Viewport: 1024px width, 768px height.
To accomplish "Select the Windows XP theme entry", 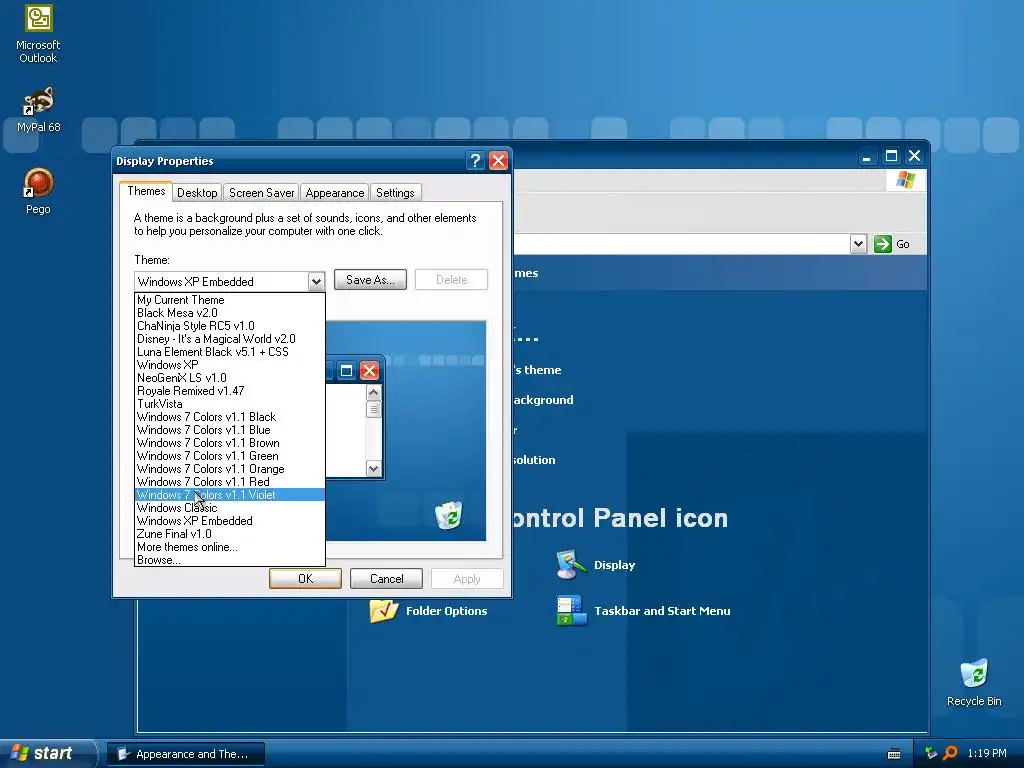I will click(x=230, y=365).
